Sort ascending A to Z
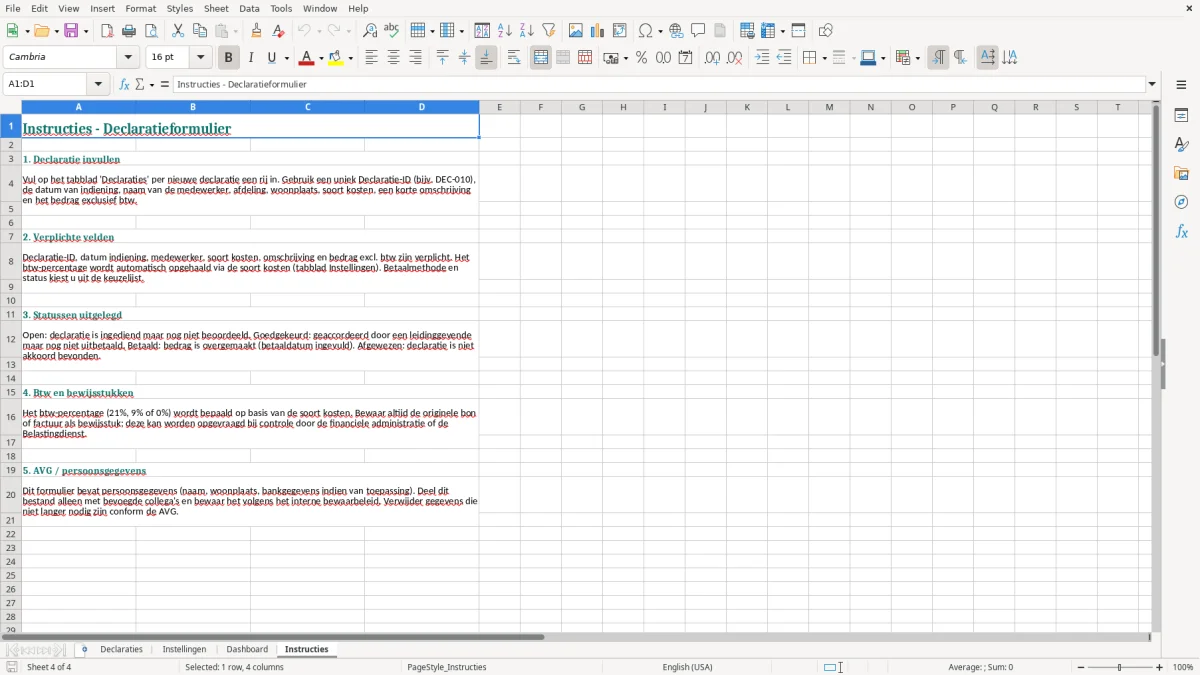 pyautogui.click(x=504, y=31)
